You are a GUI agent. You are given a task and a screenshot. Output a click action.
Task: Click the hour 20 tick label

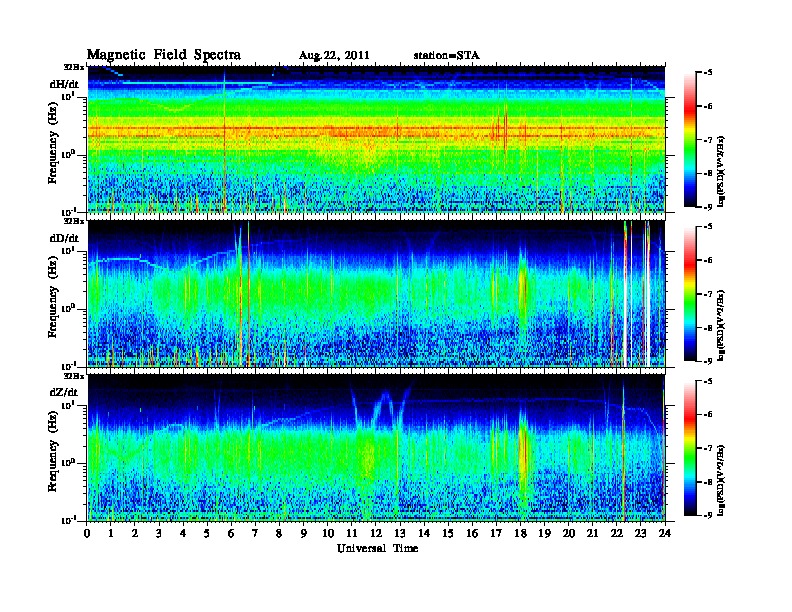pos(569,533)
